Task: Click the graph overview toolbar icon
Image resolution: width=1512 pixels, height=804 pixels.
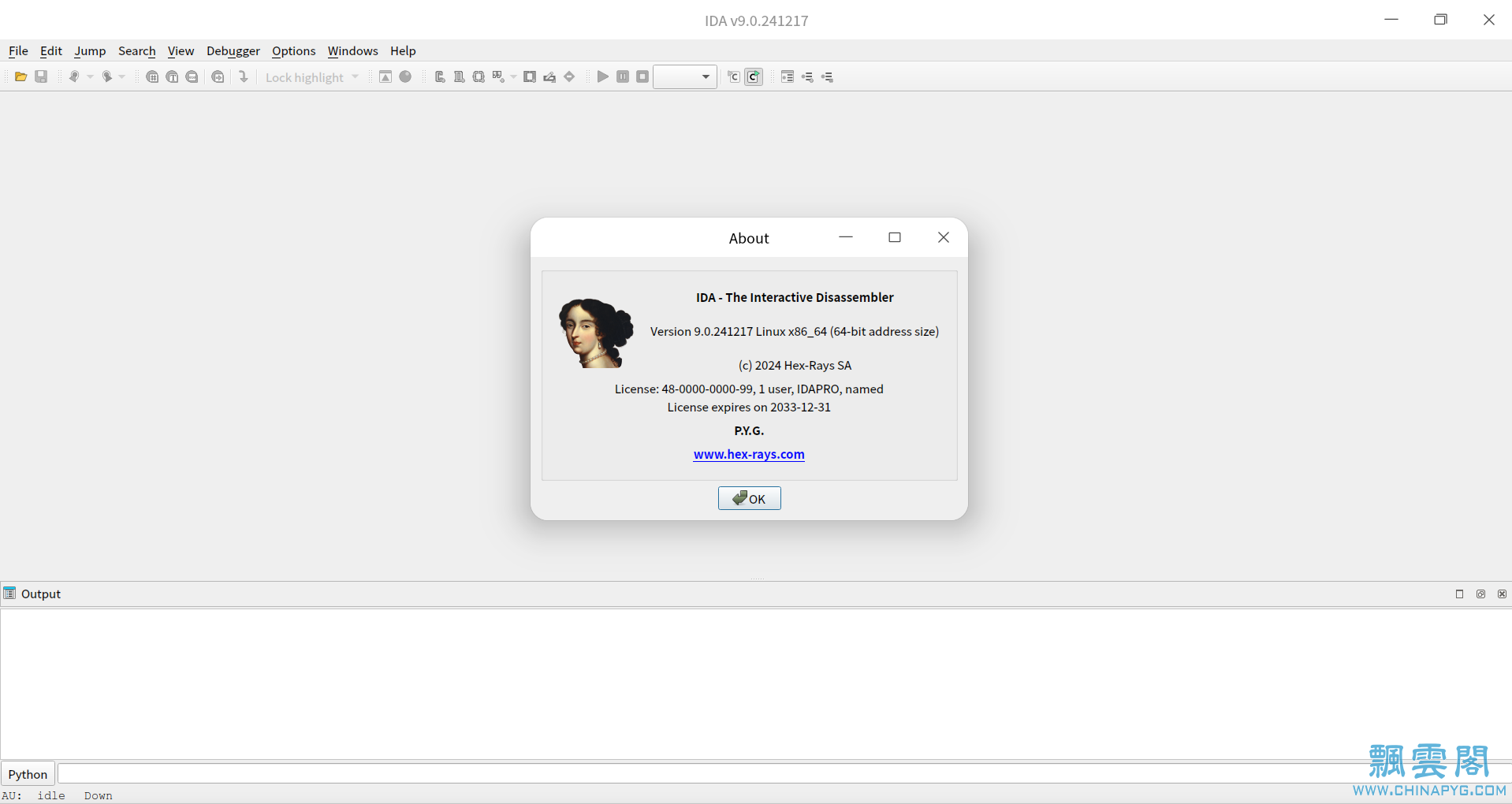Action: pyautogui.click(x=498, y=76)
